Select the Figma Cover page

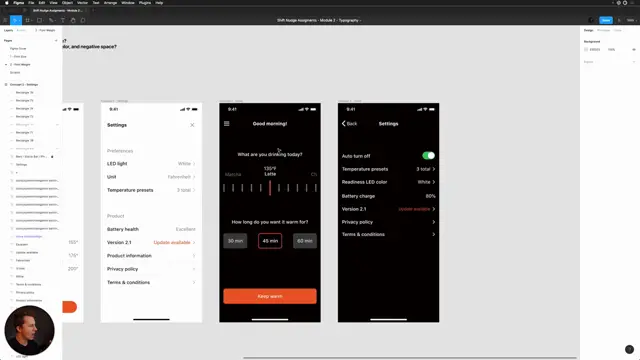18,49
